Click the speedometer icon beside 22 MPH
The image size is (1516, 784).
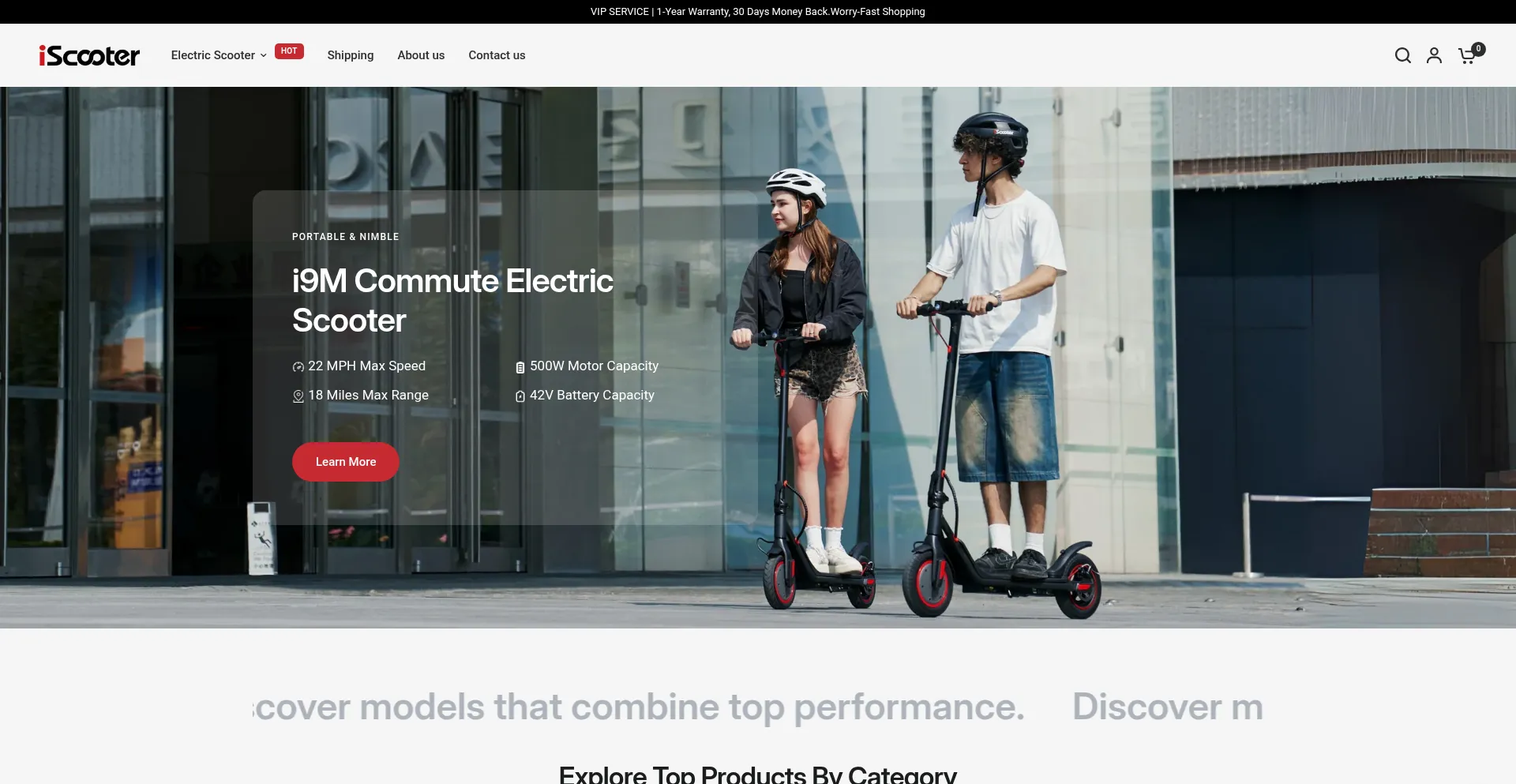(x=298, y=367)
